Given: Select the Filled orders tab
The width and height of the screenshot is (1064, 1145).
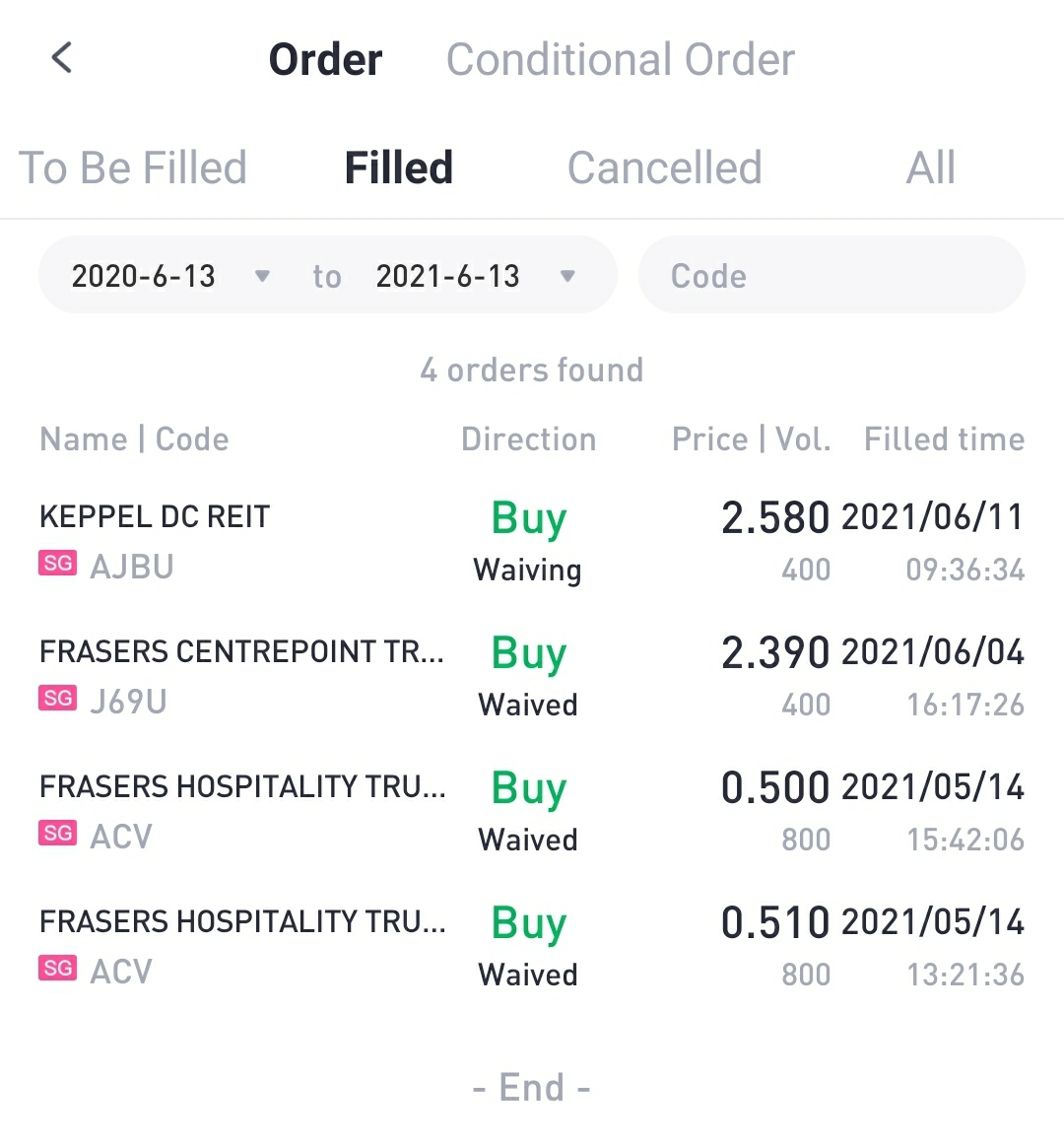Looking at the screenshot, I should (398, 168).
